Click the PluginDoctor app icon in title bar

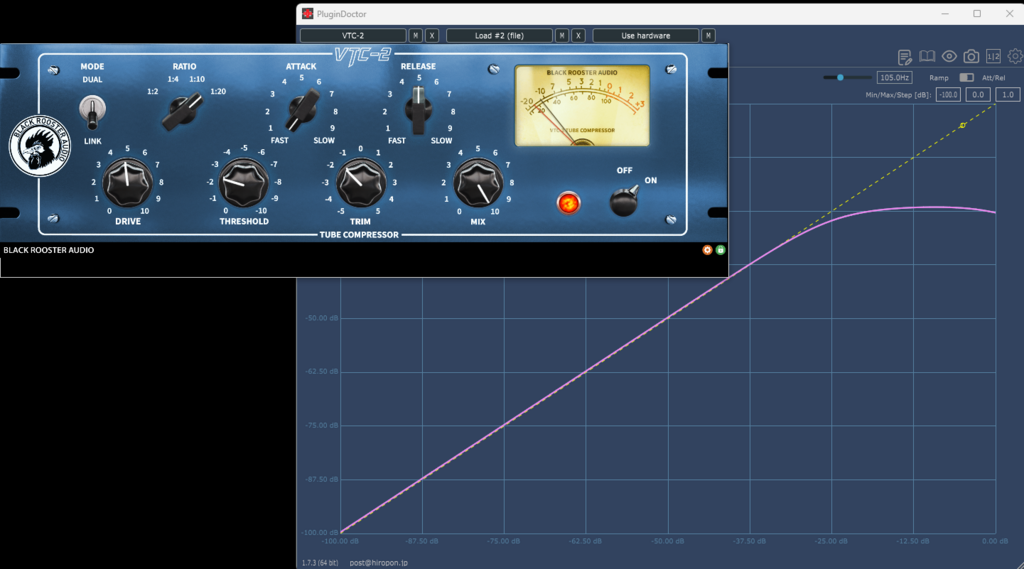307,14
